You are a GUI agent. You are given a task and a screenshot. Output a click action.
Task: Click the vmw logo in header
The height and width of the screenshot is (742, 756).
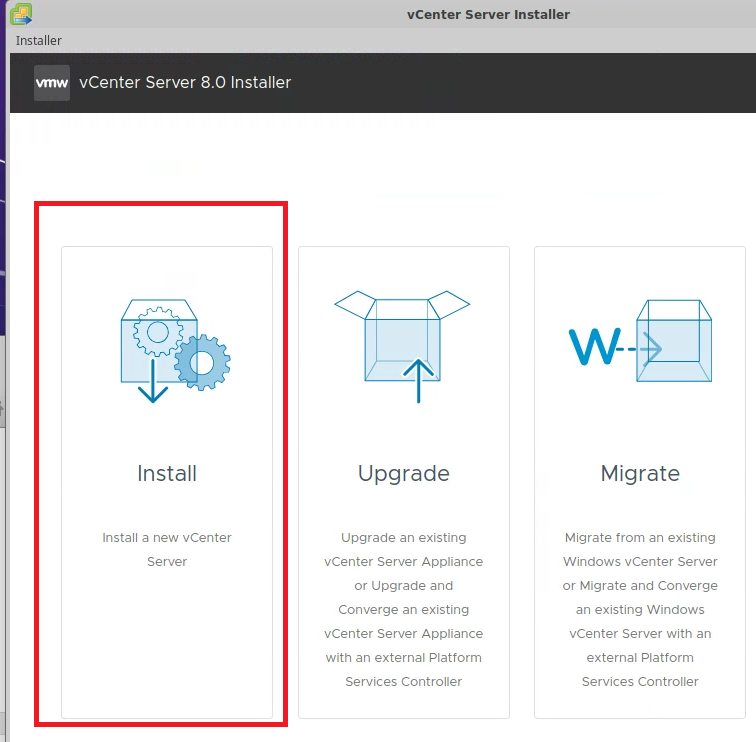[52, 83]
